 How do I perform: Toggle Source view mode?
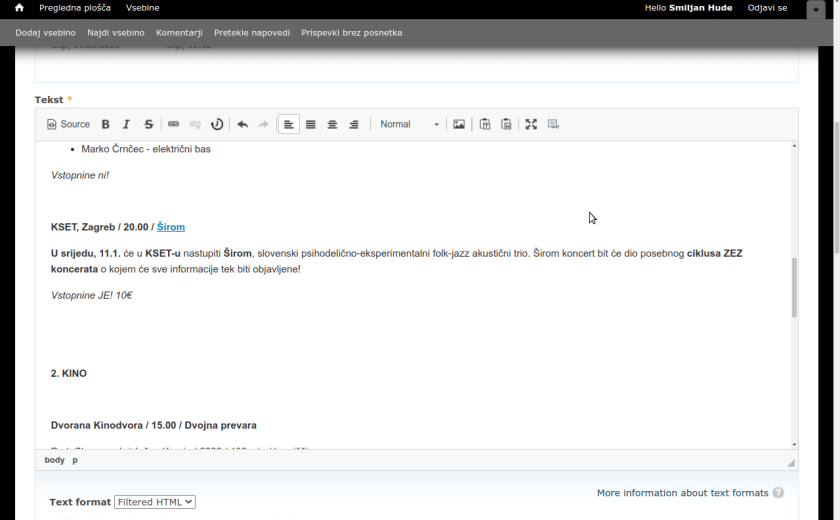pos(68,125)
